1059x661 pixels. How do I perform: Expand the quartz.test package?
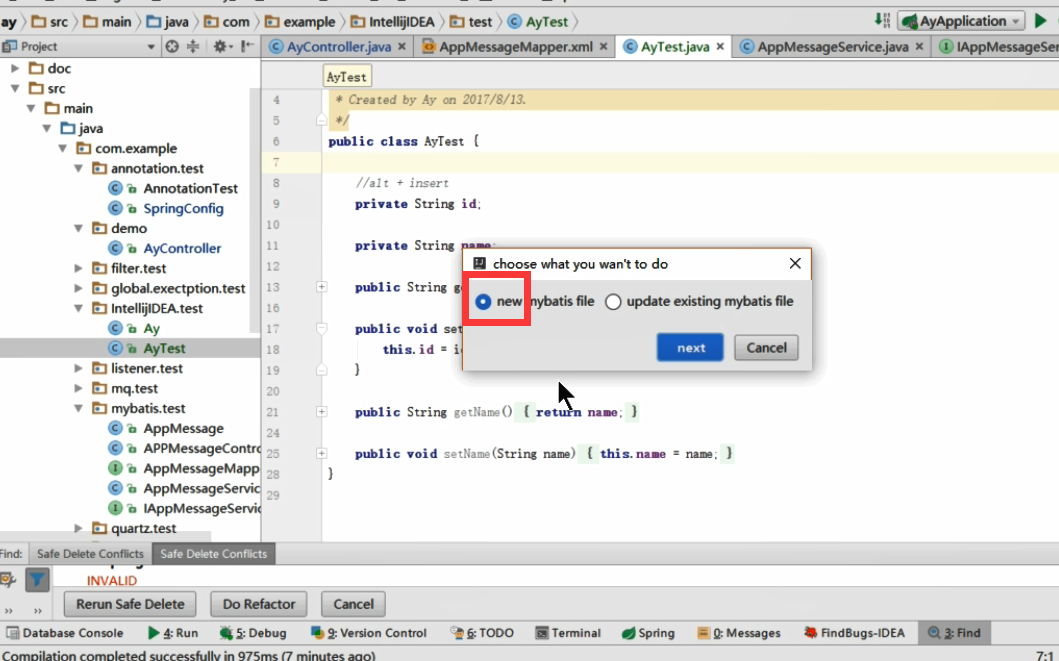click(78, 528)
